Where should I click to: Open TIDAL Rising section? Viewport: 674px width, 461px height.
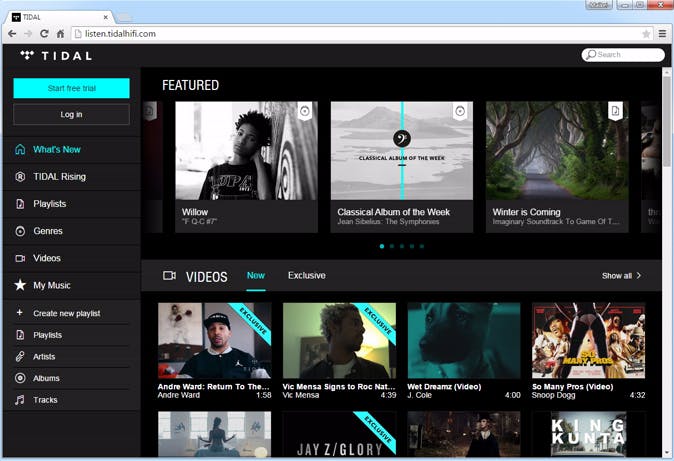click(x=71, y=176)
